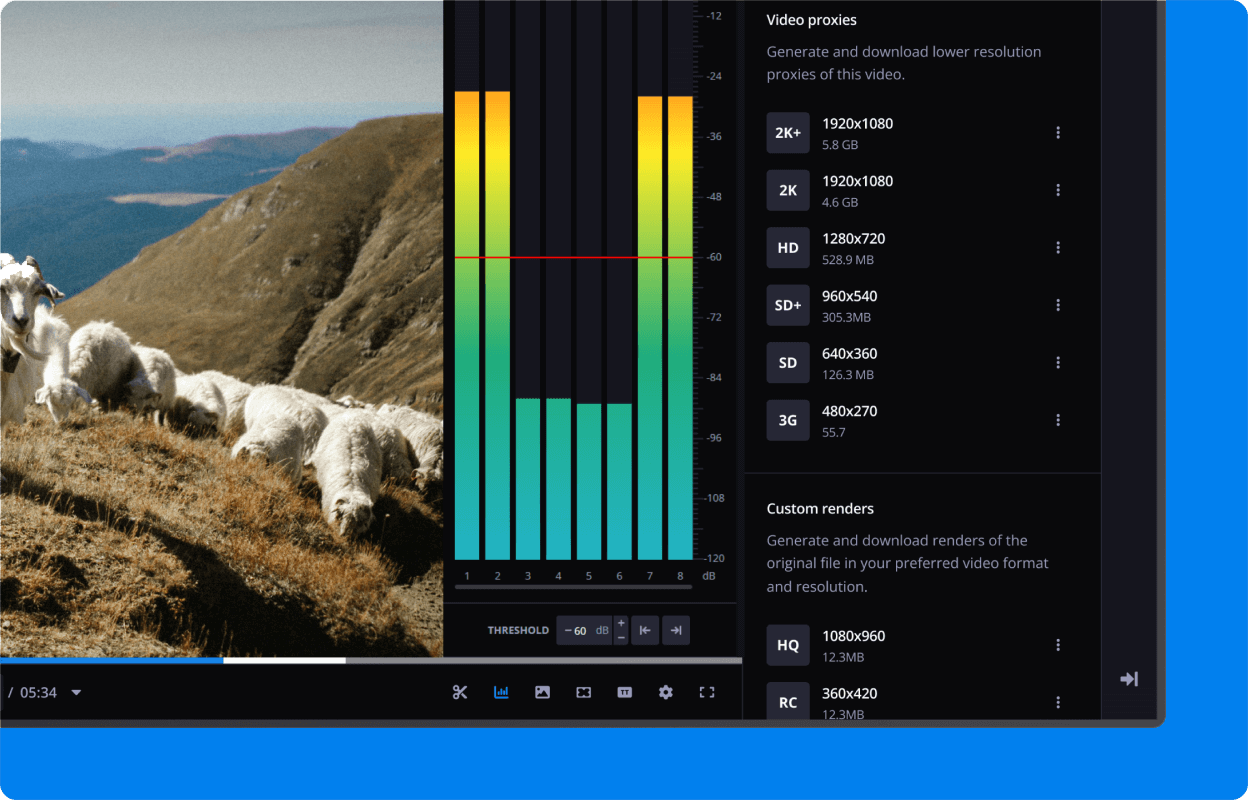Viewport: 1248px width, 800px height.
Task: Open timecode format dropdown next to 05:34
Action: click(76, 692)
